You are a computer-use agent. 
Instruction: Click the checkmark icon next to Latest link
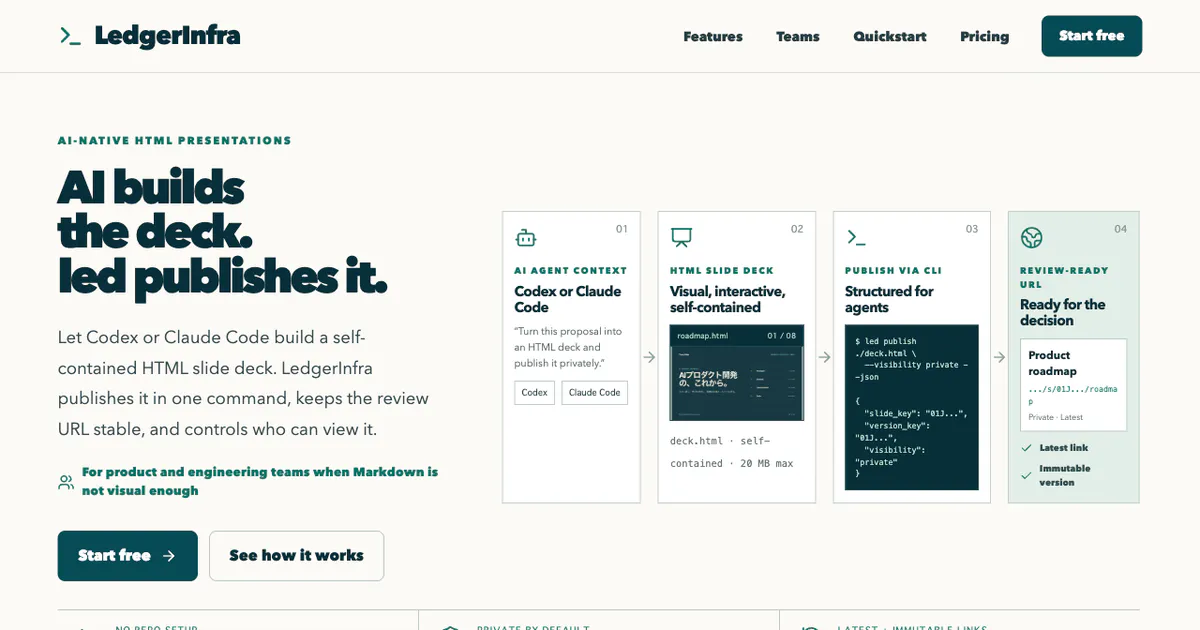pyautogui.click(x=1026, y=448)
